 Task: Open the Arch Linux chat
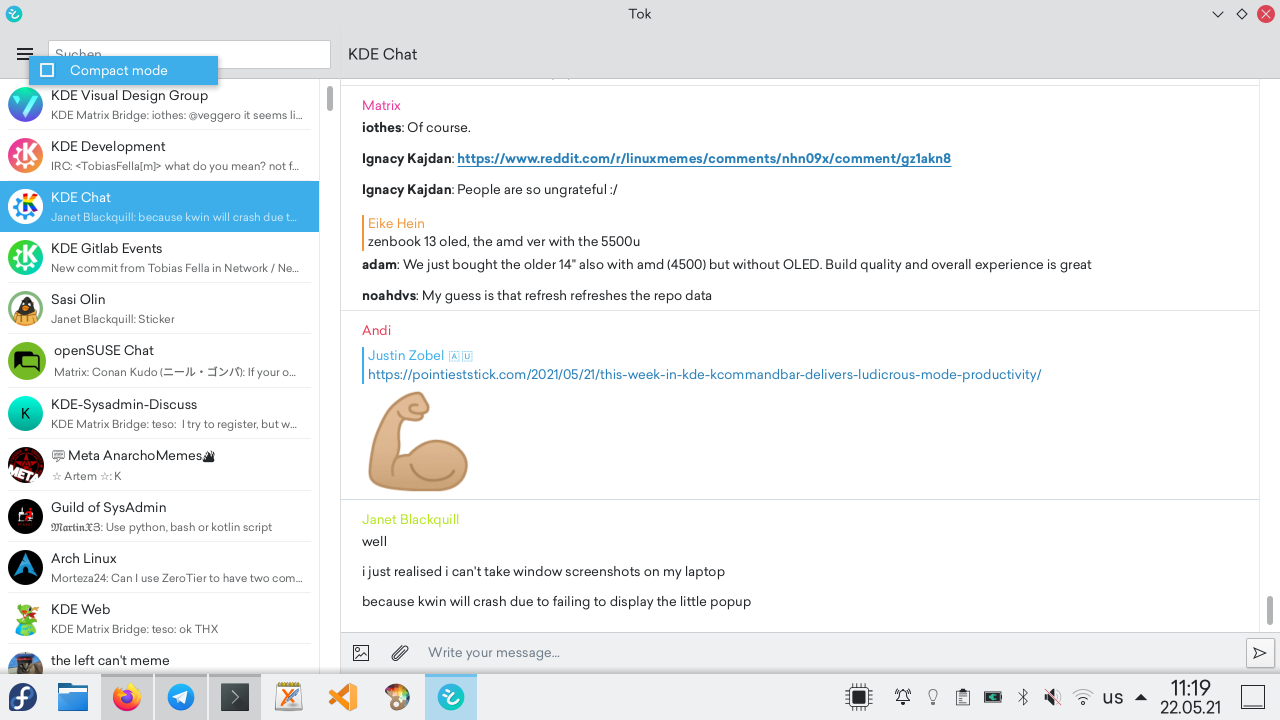[x=160, y=568]
